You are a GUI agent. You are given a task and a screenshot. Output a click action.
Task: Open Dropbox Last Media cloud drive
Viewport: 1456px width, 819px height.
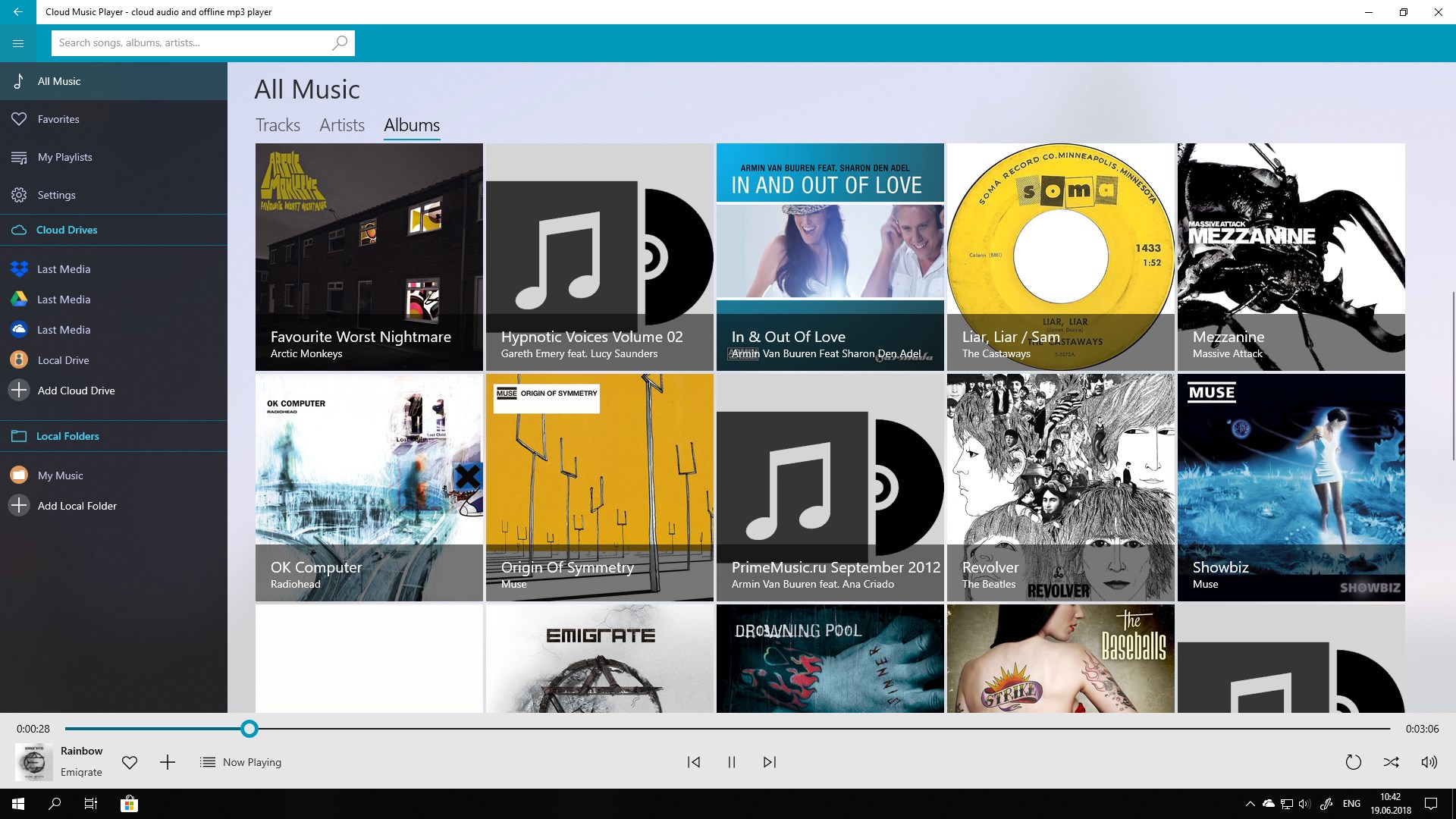(63, 269)
